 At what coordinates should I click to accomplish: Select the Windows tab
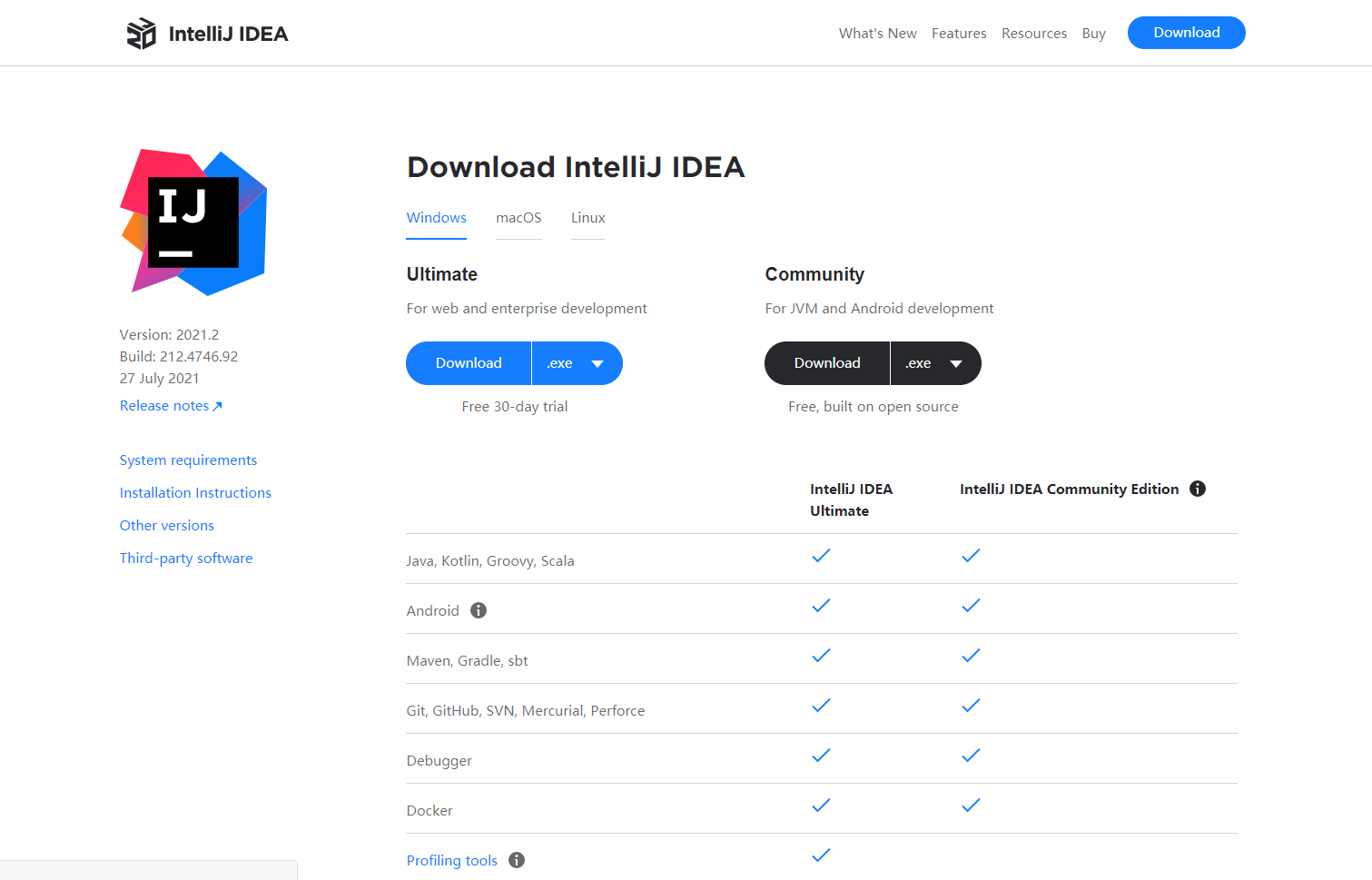coord(437,218)
